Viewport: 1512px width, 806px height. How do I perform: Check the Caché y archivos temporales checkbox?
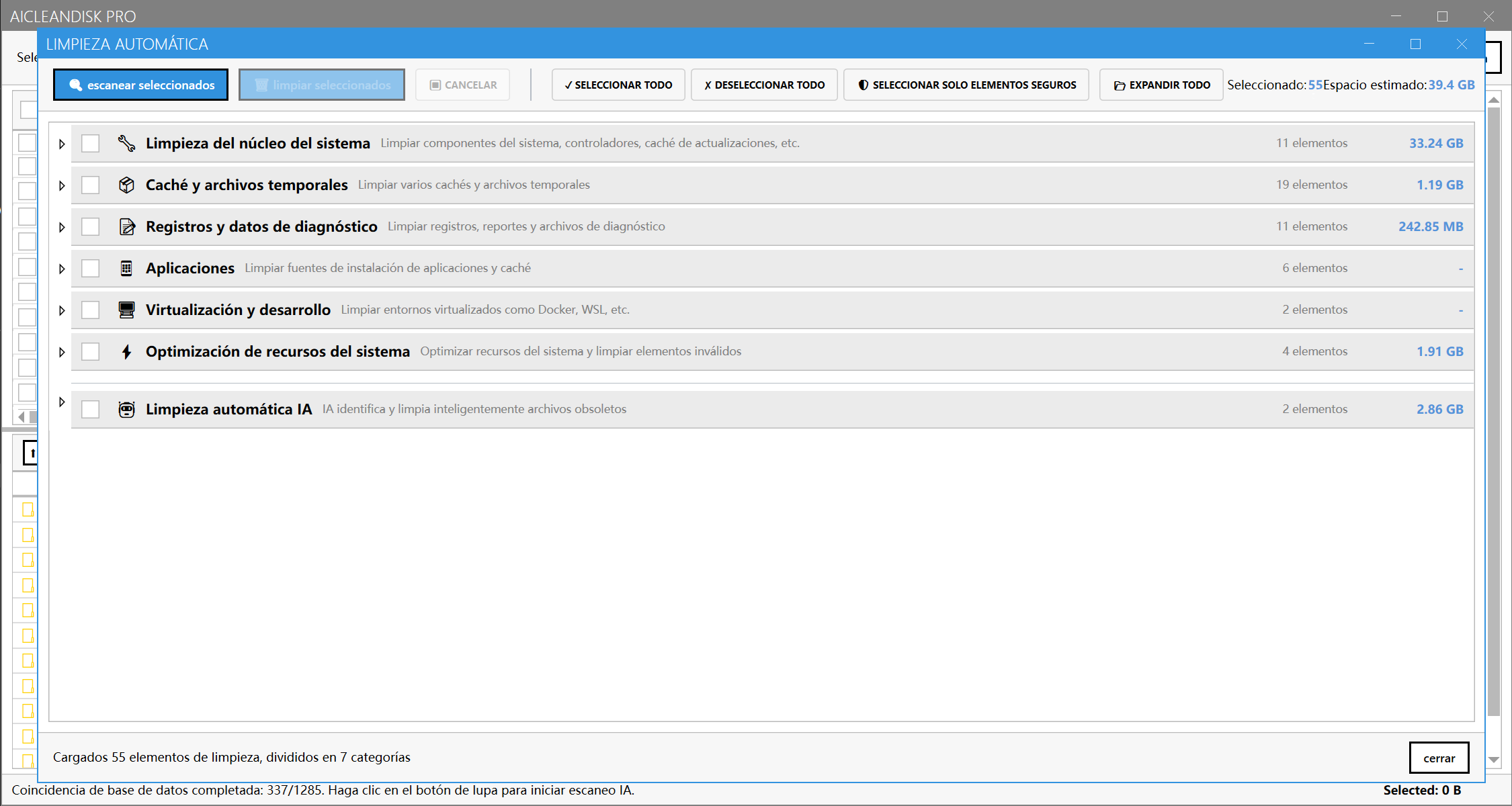pyautogui.click(x=90, y=185)
